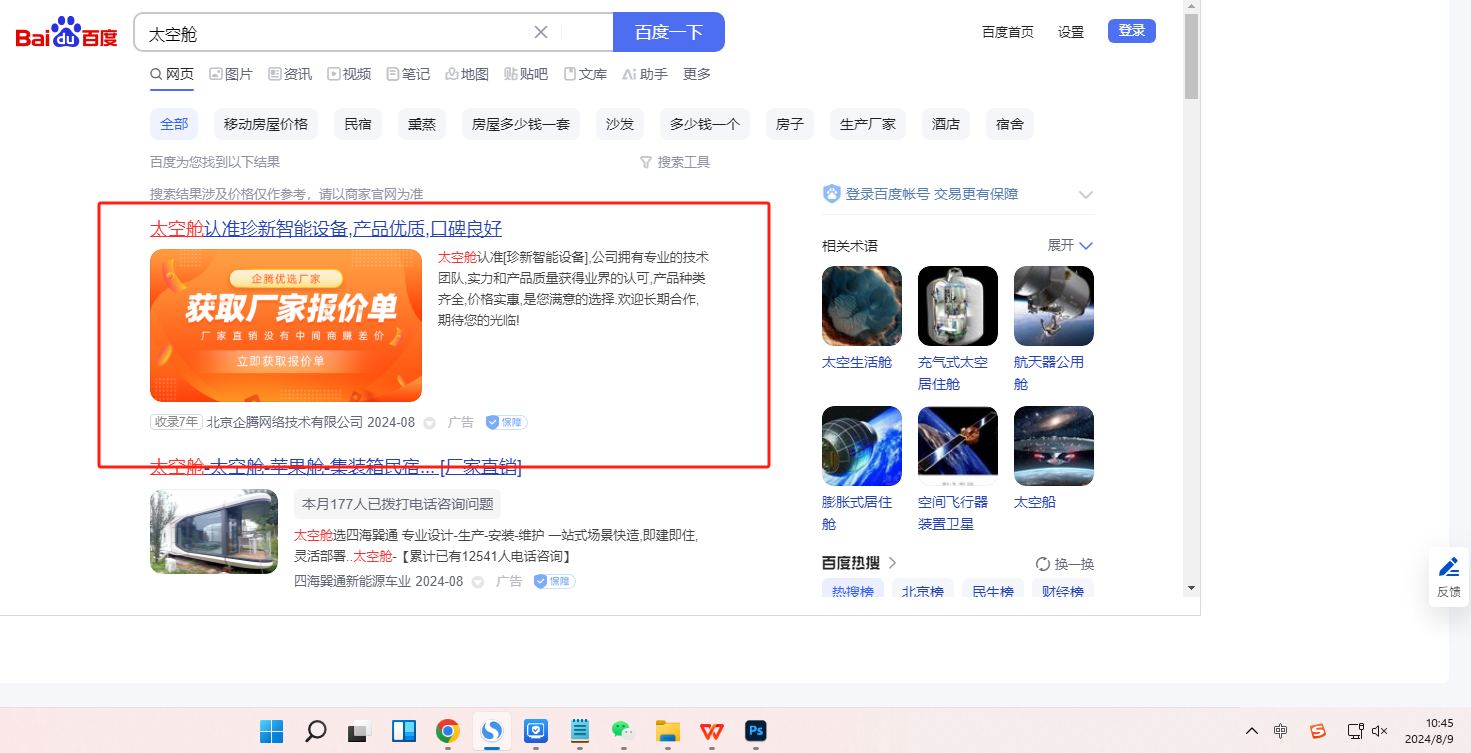The height and width of the screenshot is (753, 1471).
Task: Filter by 酒店 chip
Action: point(946,124)
